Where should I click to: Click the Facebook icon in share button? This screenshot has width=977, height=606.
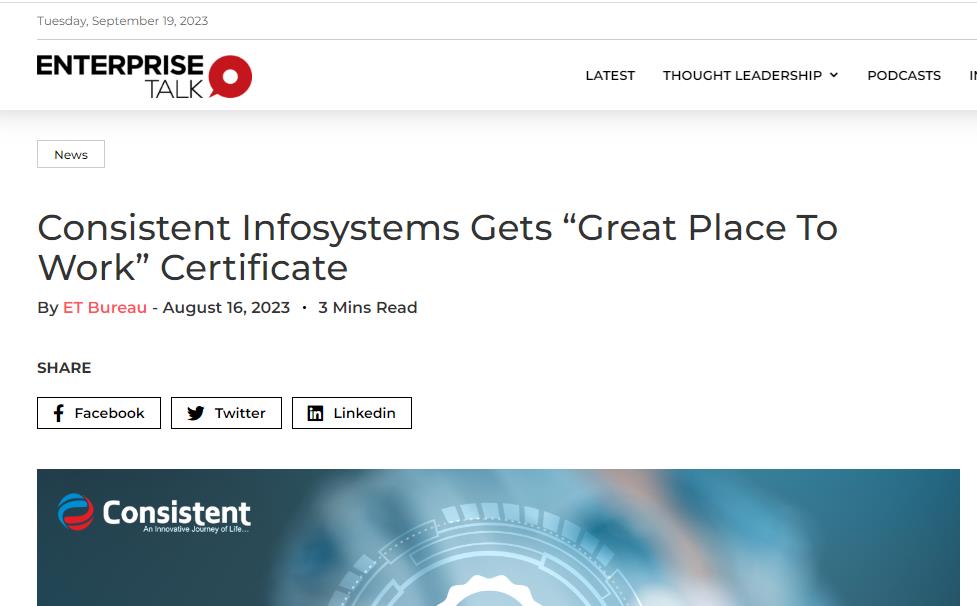(x=59, y=413)
